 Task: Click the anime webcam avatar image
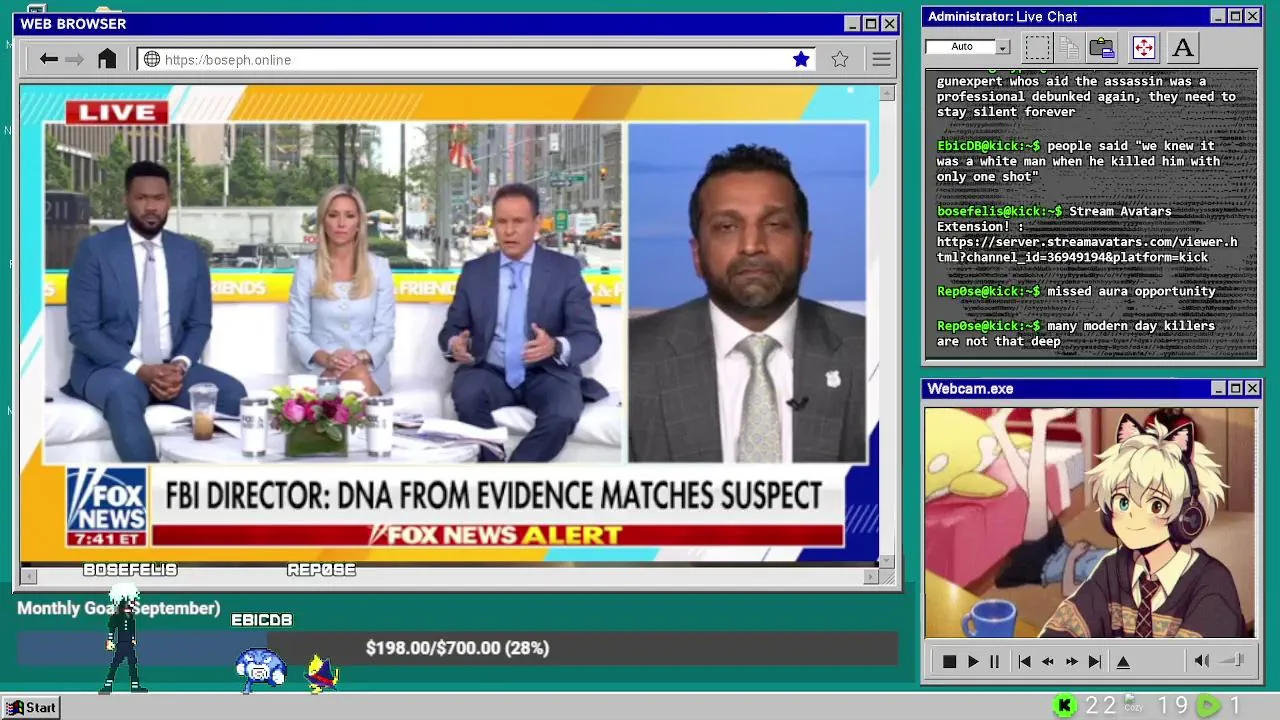[x=1090, y=522]
